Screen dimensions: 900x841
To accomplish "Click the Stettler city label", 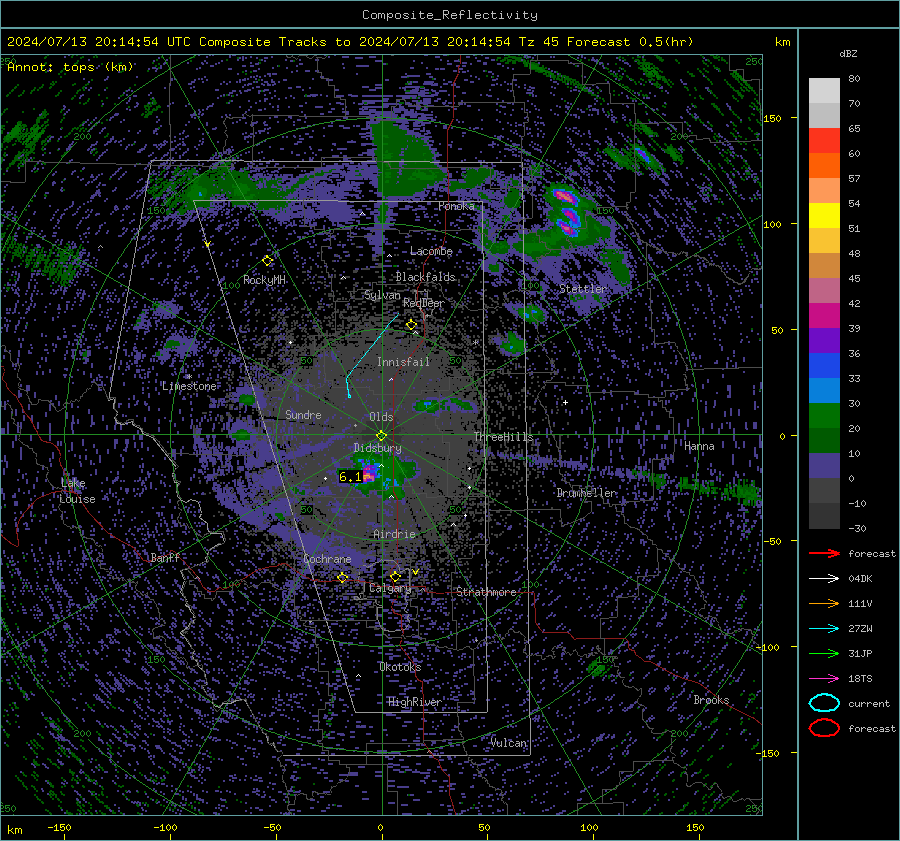I will (x=583, y=289).
